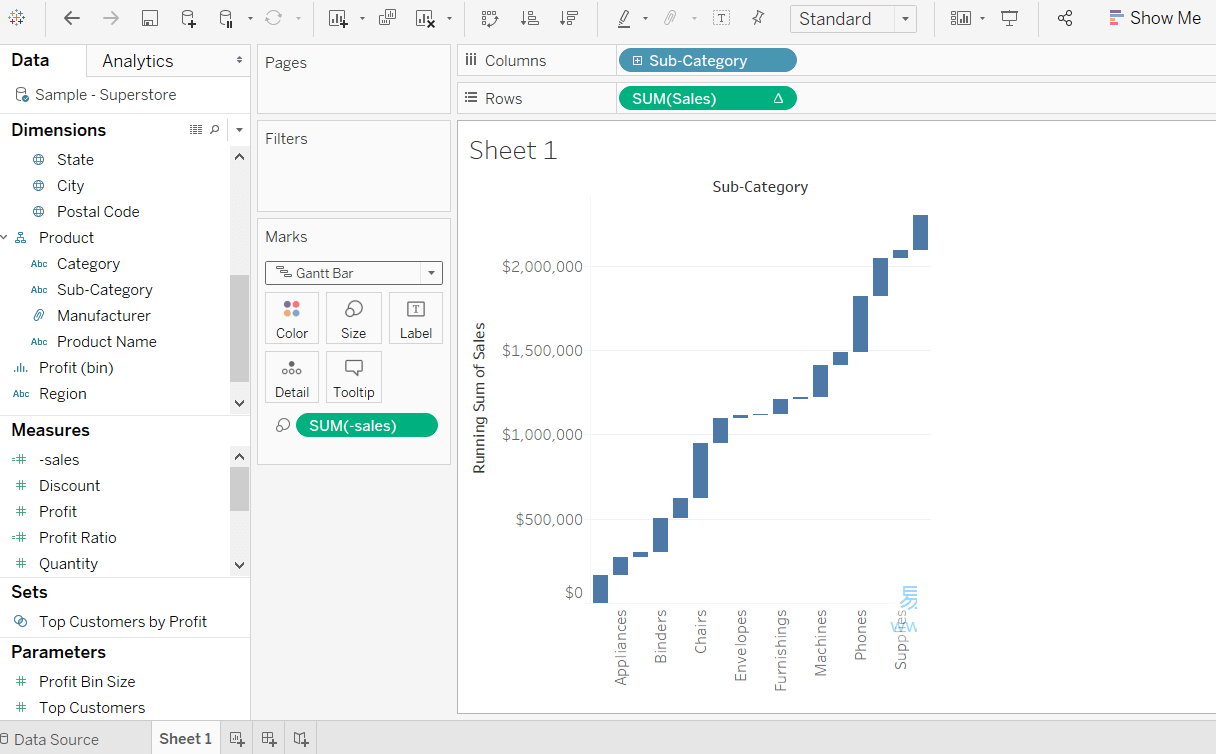Enter Presentation Mode

coord(1010,18)
